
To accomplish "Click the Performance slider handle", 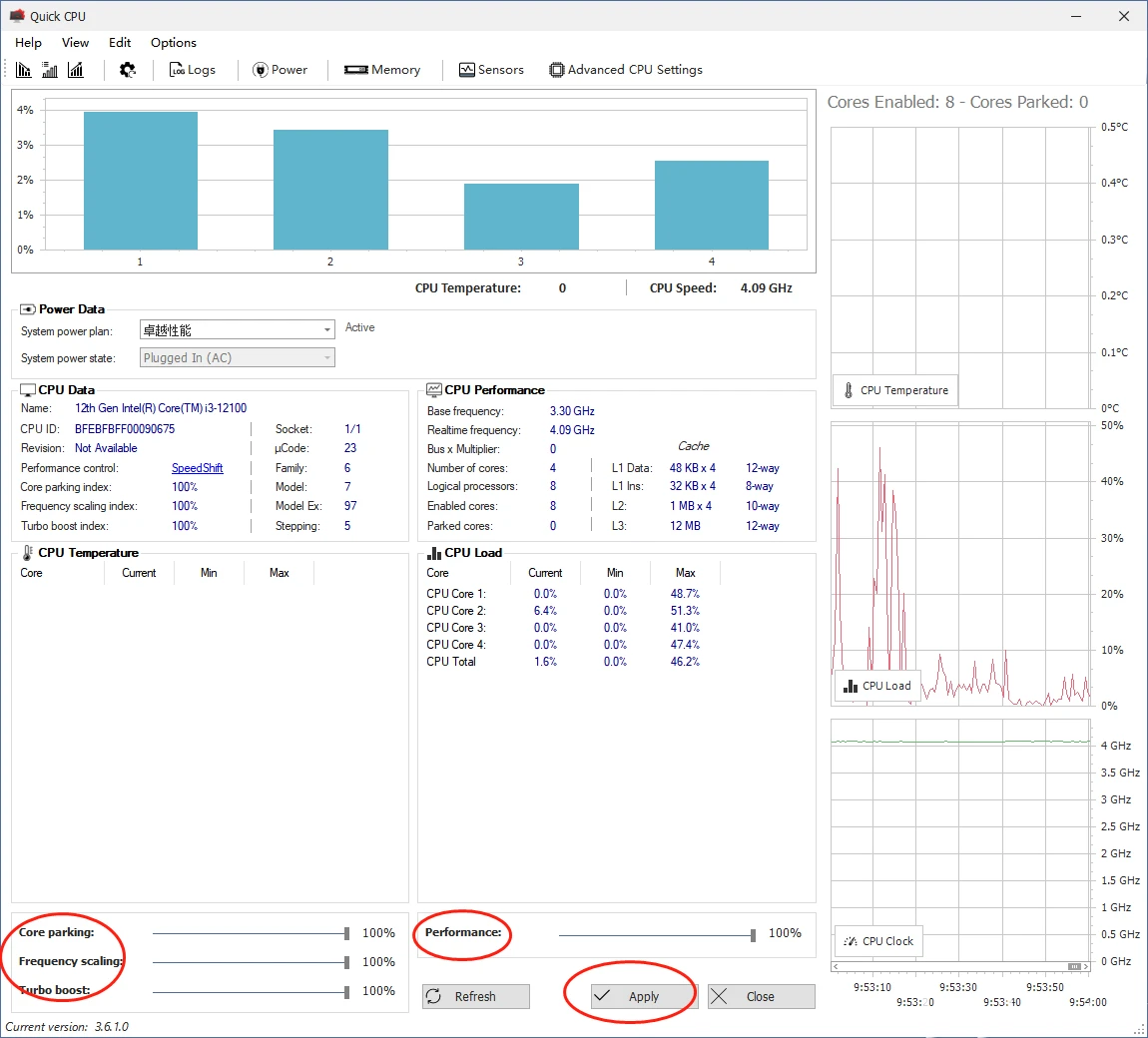I will (753, 935).
